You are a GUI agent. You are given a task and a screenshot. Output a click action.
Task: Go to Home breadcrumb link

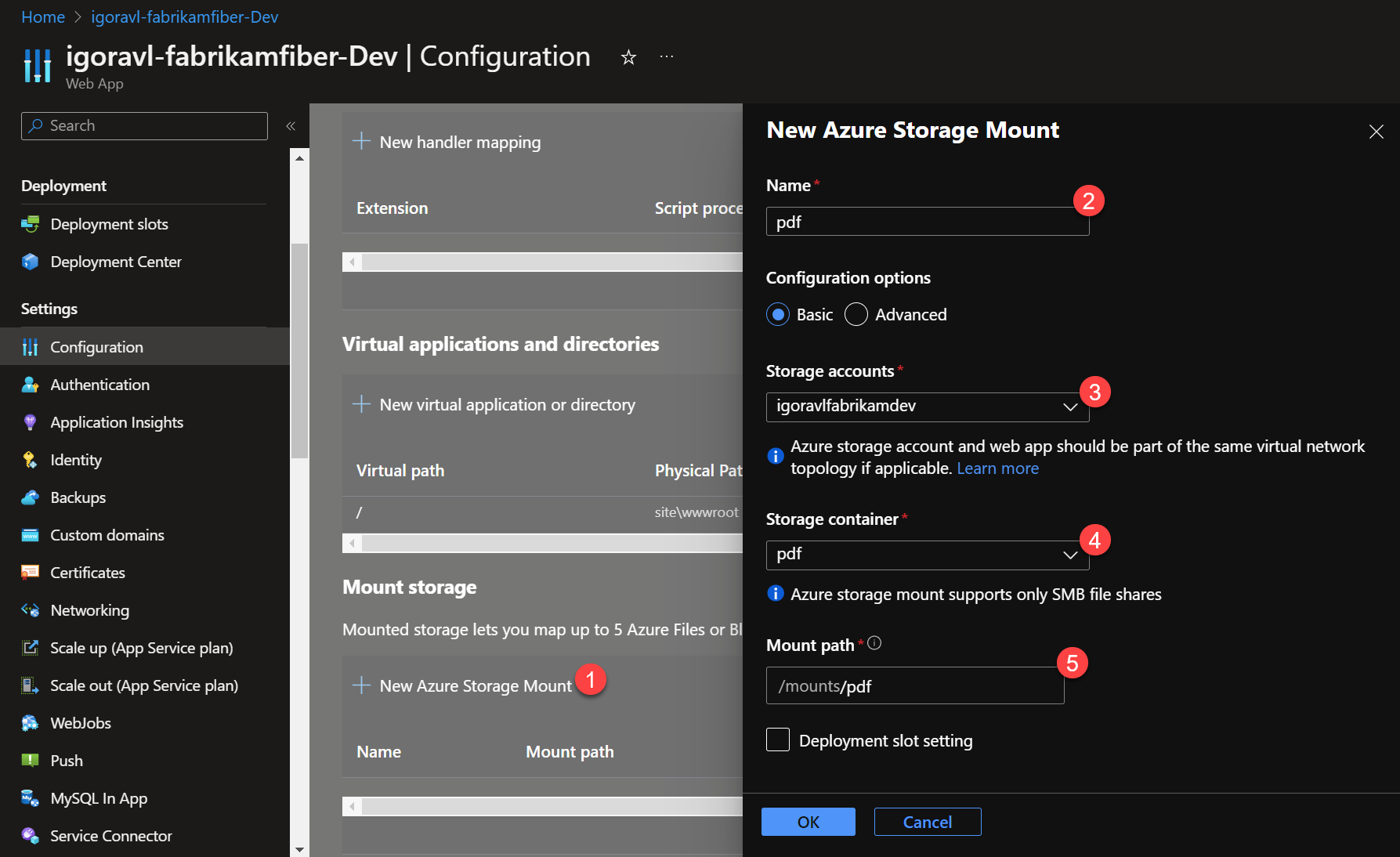pyautogui.click(x=43, y=17)
